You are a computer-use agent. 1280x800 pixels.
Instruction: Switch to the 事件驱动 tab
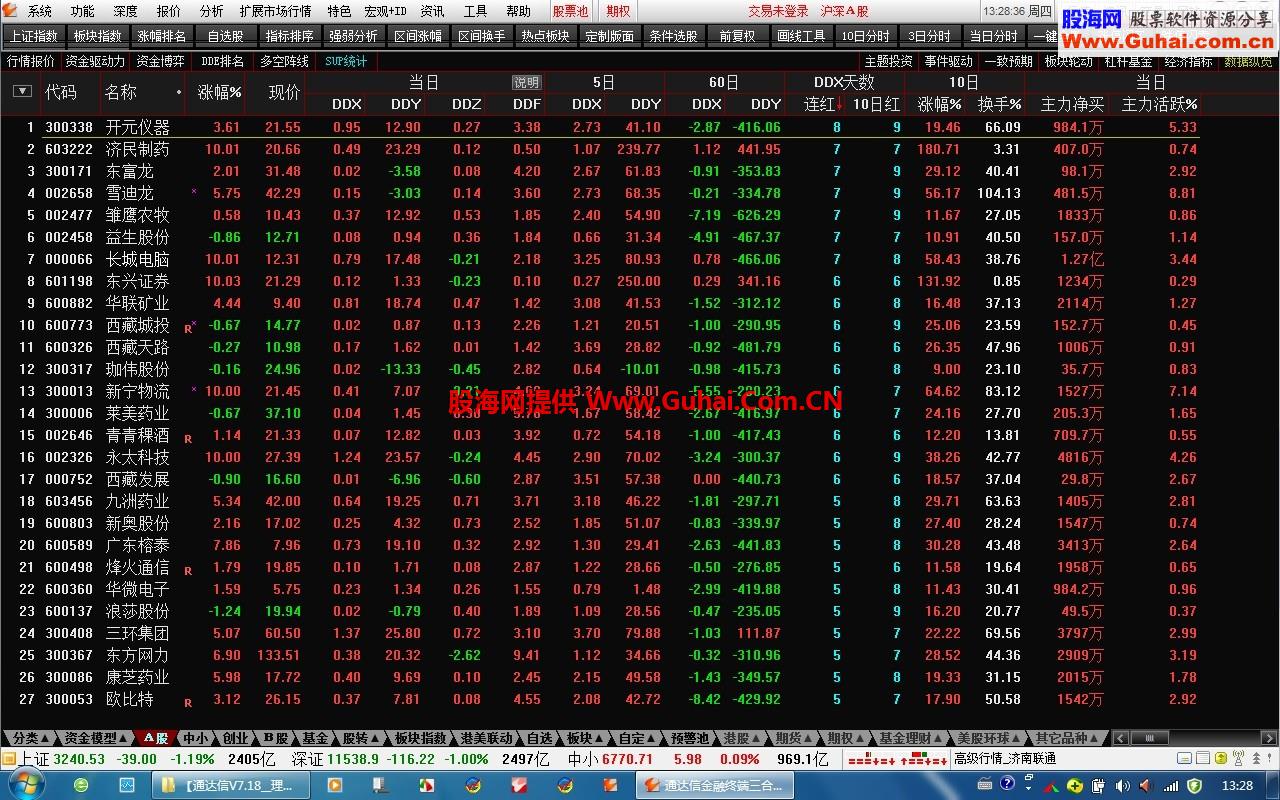[x=948, y=61]
